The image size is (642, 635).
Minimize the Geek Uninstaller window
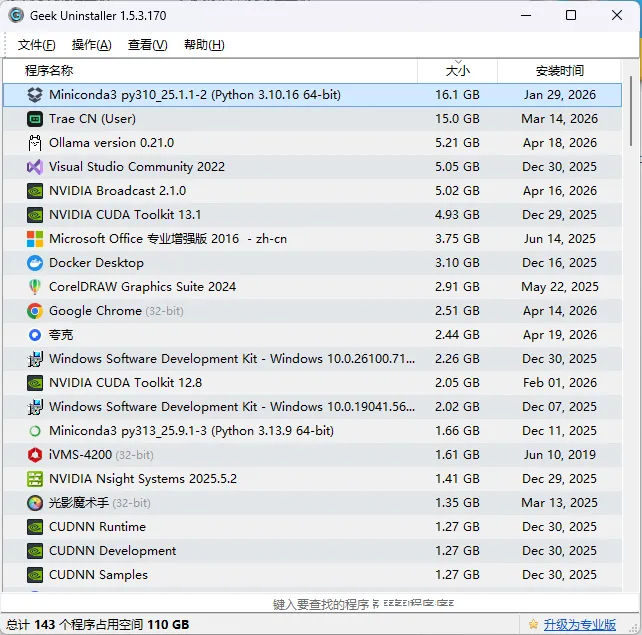point(526,16)
